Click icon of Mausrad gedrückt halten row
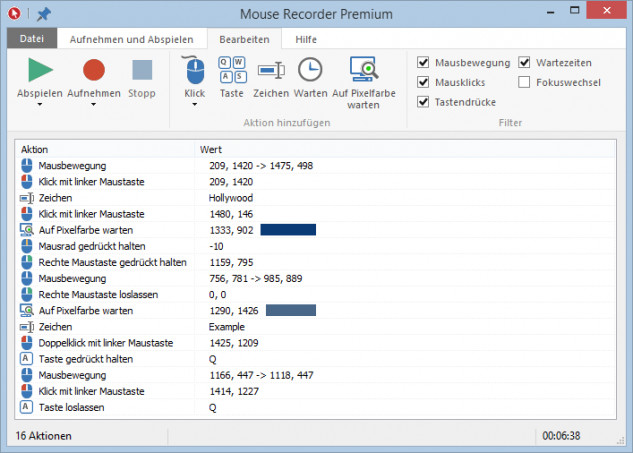The width and height of the screenshot is (633, 453). [27, 246]
